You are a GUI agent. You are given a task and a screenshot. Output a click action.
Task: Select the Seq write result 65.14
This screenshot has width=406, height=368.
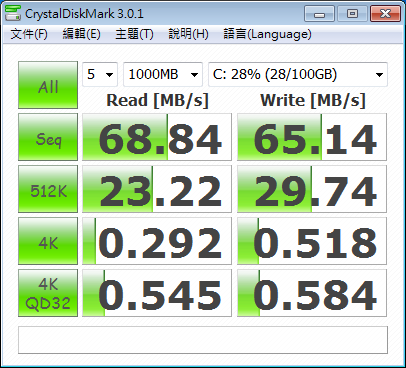(312, 137)
